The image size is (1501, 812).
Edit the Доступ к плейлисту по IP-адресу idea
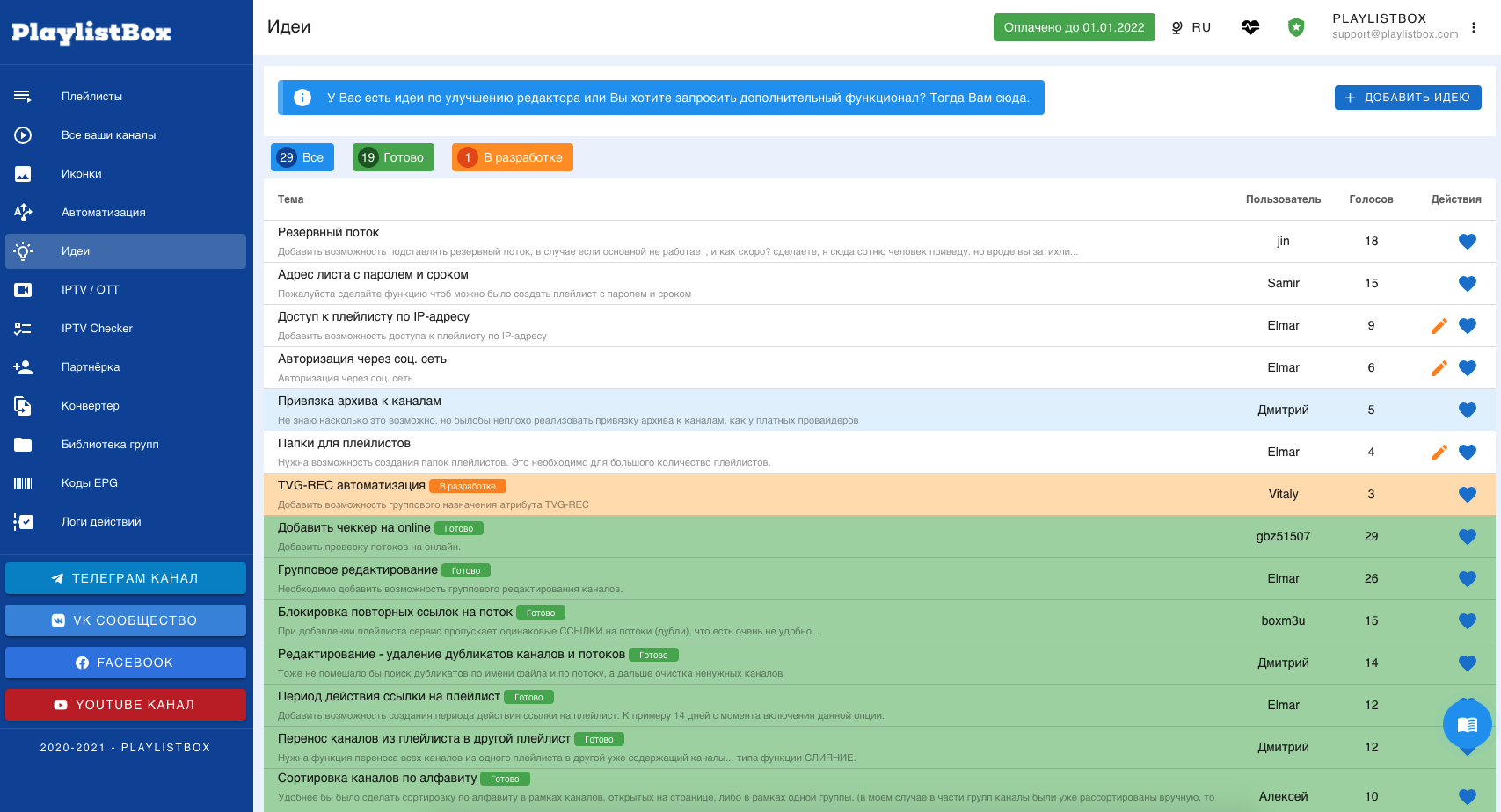pos(1439,326)
